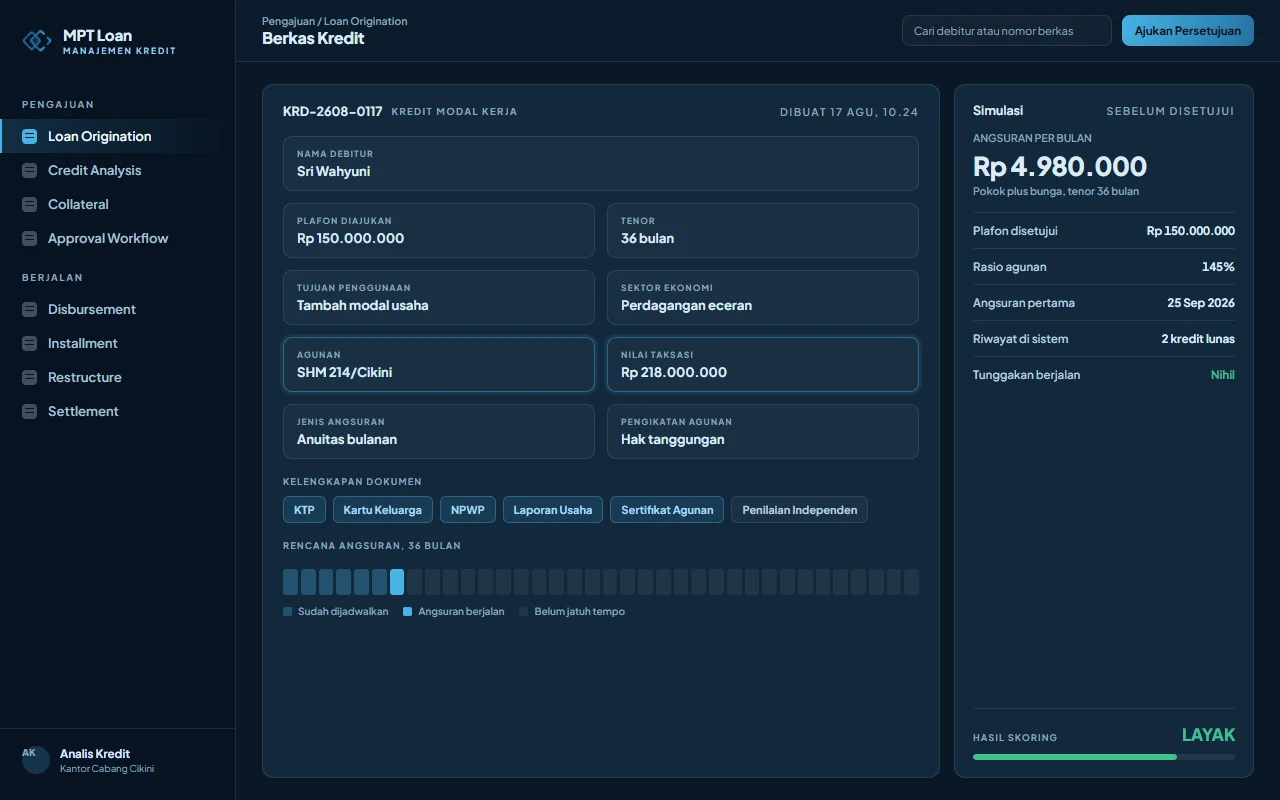Image resolution: width=1280 pixels, height=800 pixels.
Task: Select the Jenis Angsuran field
Action: pos(439,432)
